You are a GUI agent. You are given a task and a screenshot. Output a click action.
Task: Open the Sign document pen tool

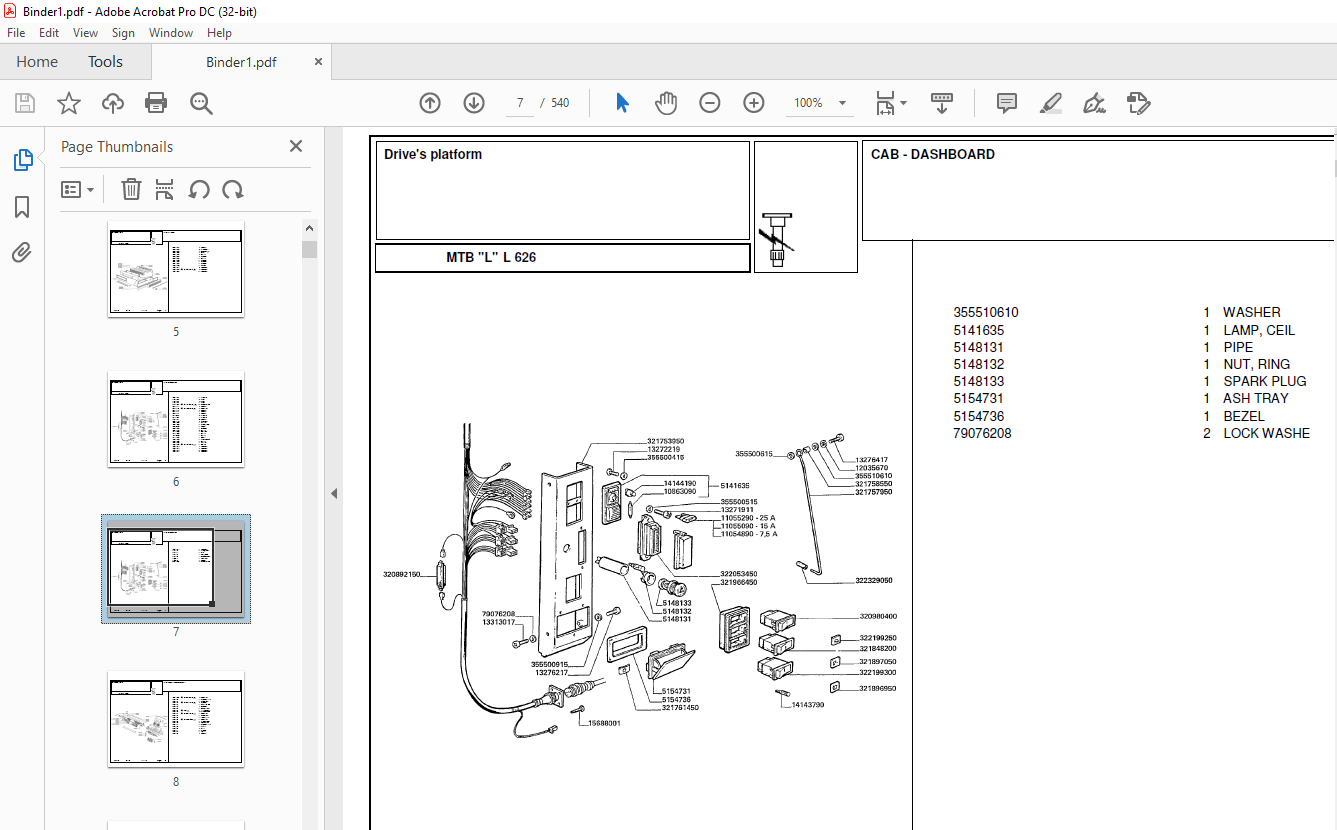point(1094,103)
